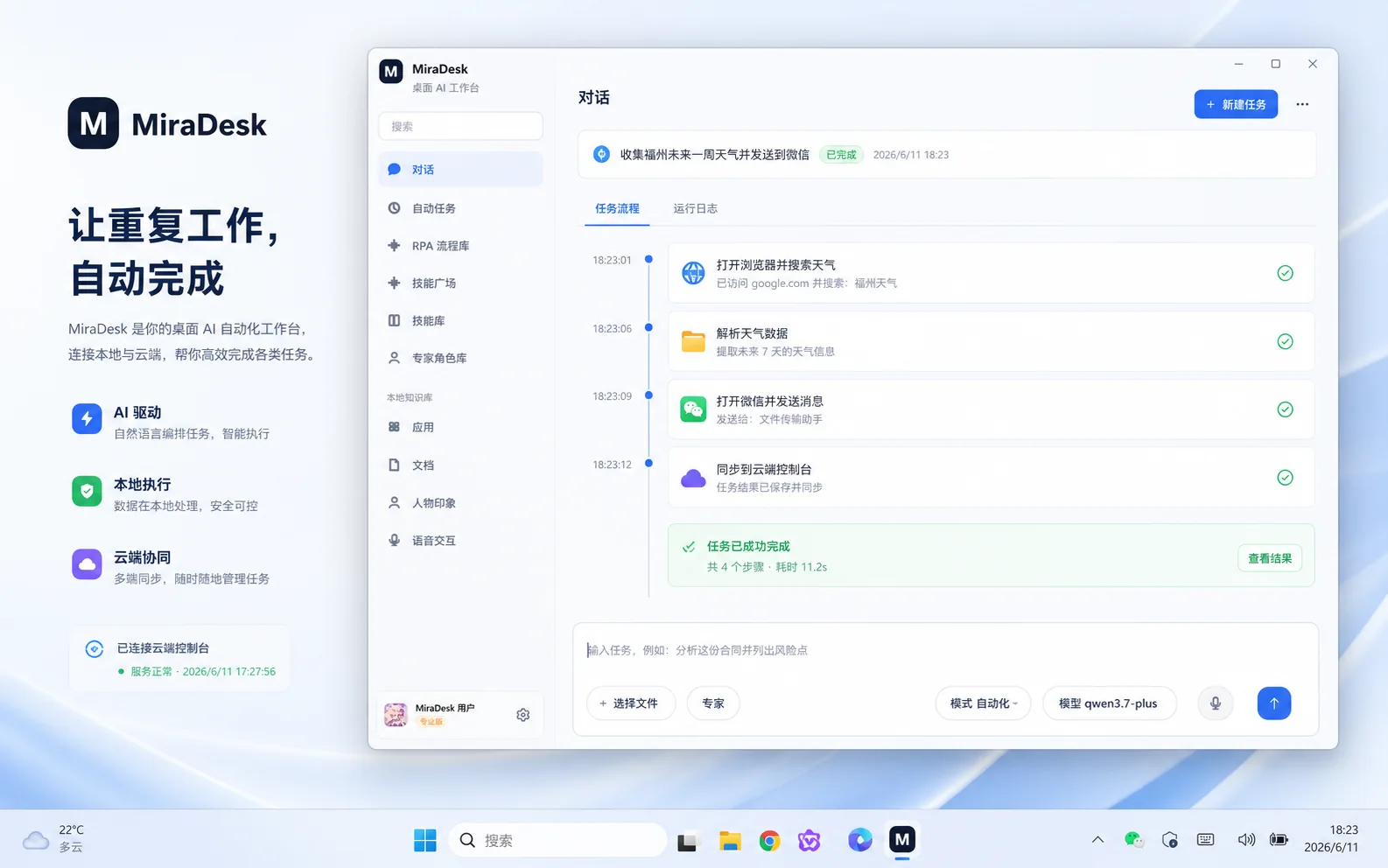This screenshot has width=1388, height=868.
Task: Open the weather widget showing 22°C
Action: (x=54, y=838)
